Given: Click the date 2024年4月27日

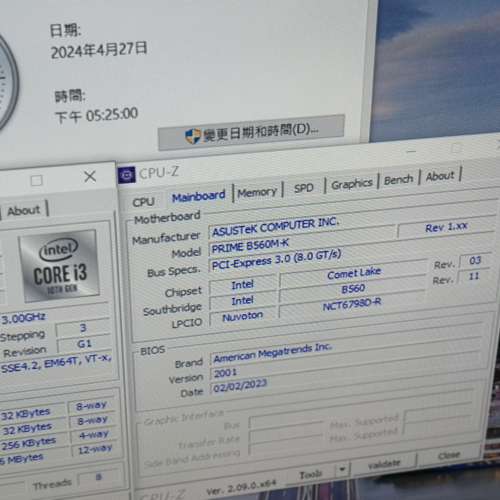Looking at the screenshot, I should [99, 50].
